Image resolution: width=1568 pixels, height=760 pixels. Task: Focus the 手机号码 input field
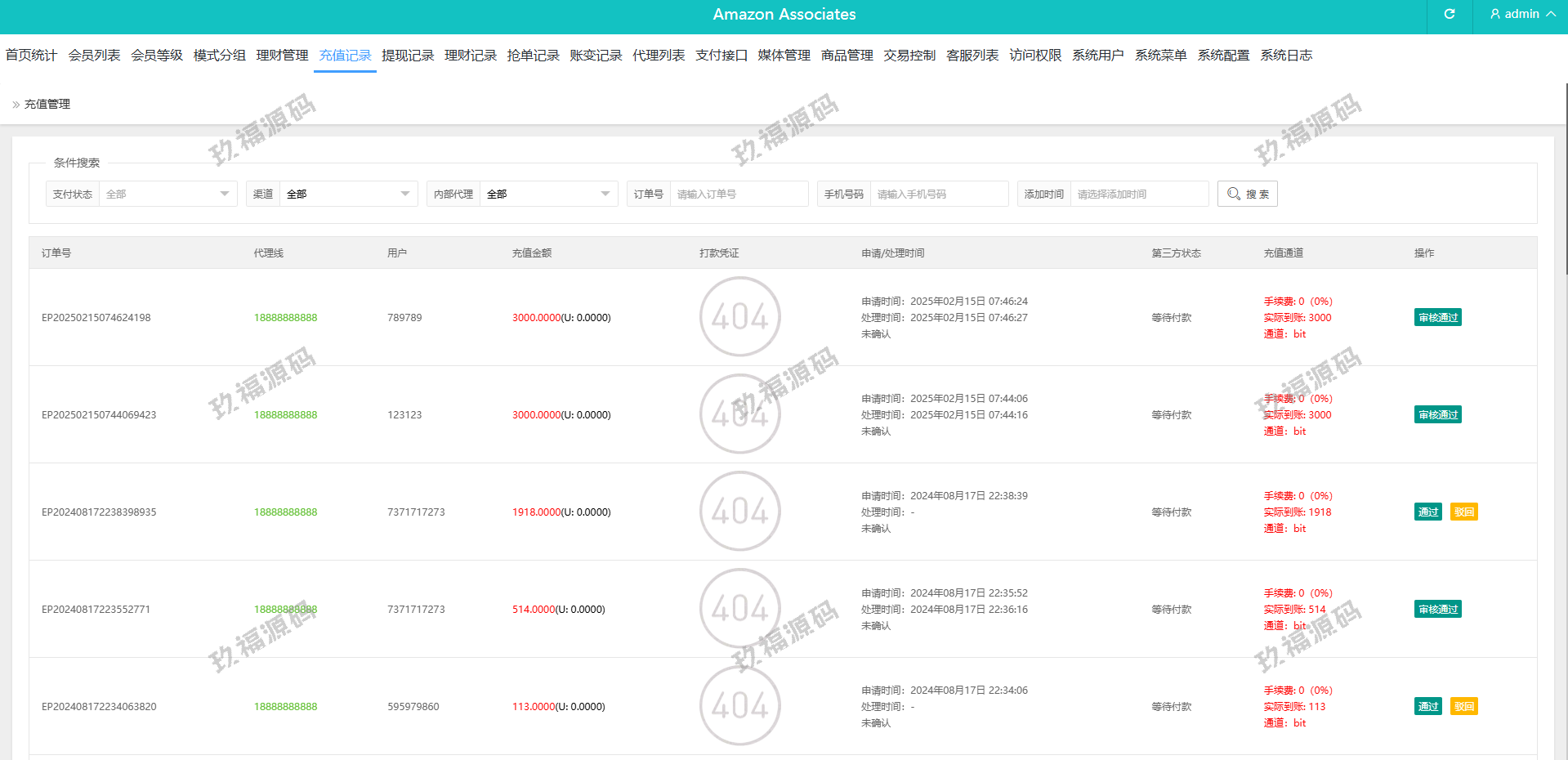click(938, 194)
